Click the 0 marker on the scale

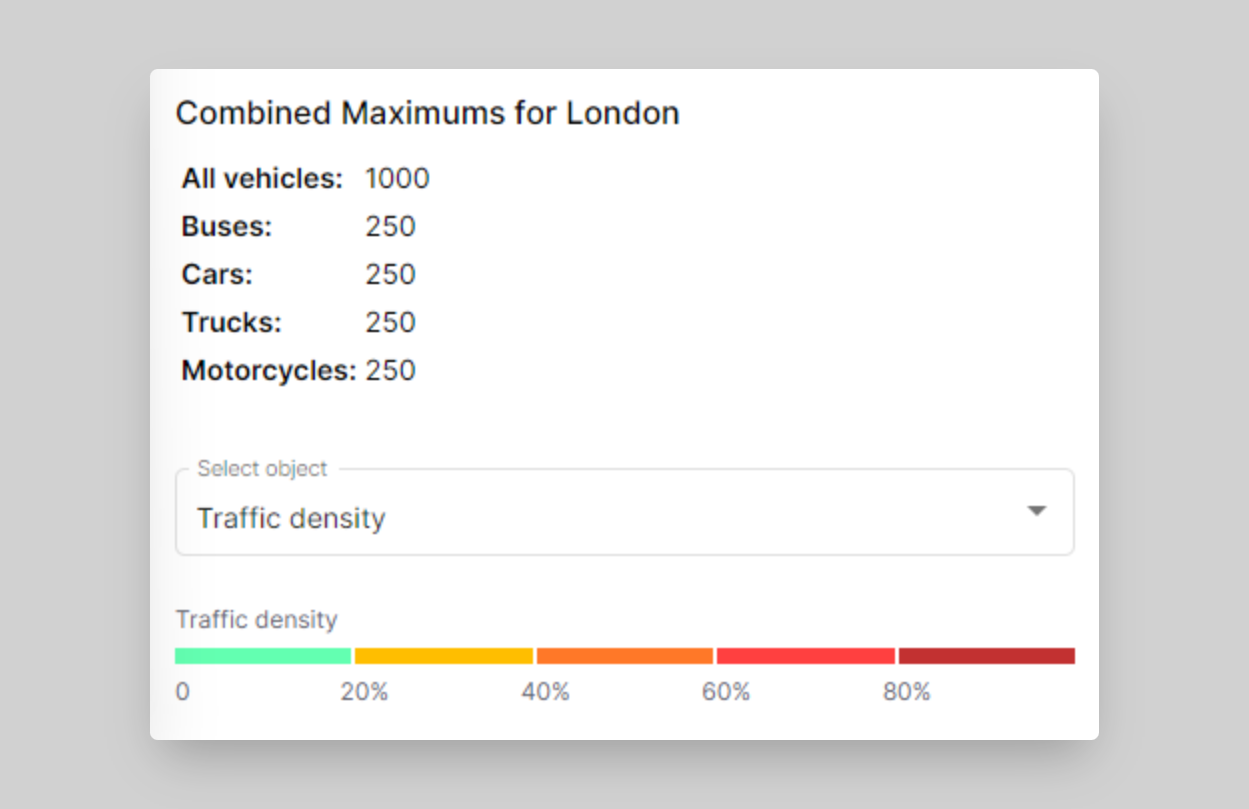(x=183, y=690)
